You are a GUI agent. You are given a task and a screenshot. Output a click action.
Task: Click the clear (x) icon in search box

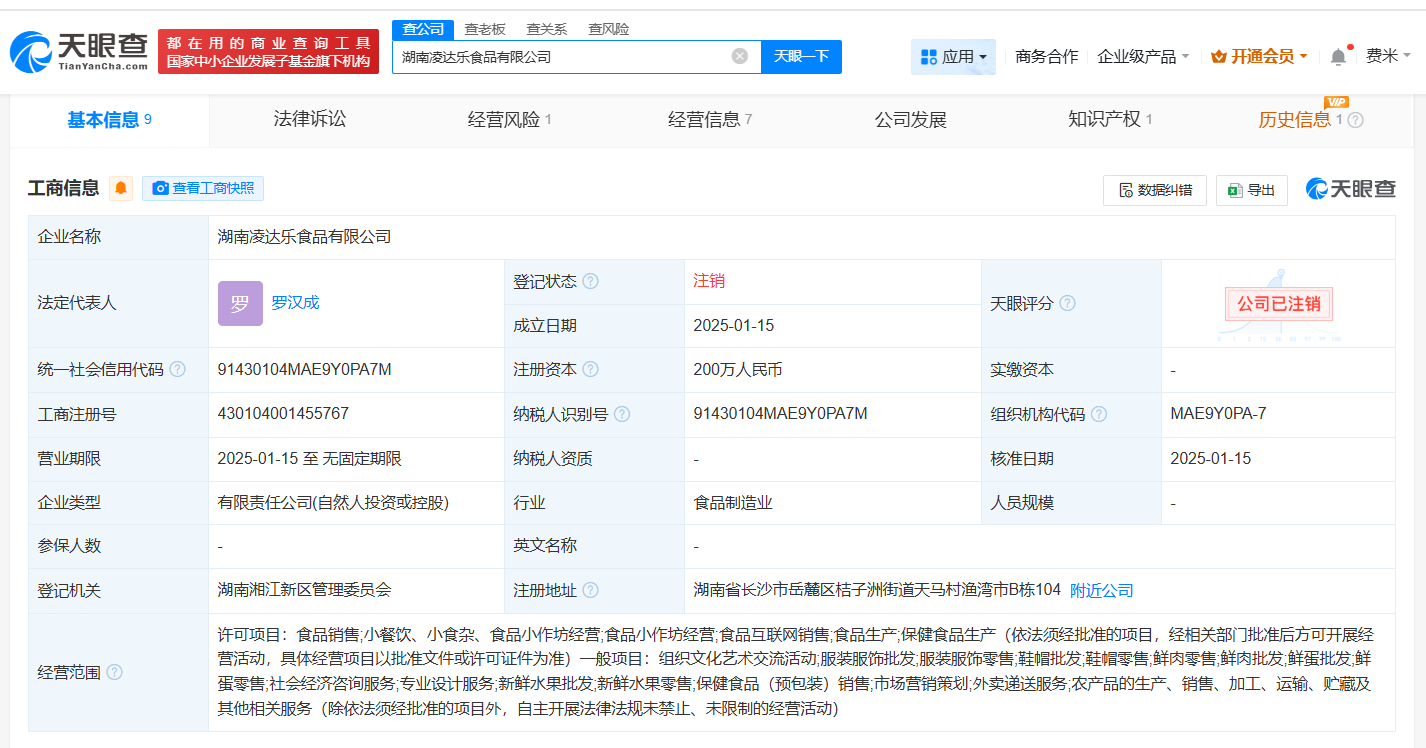740,57
